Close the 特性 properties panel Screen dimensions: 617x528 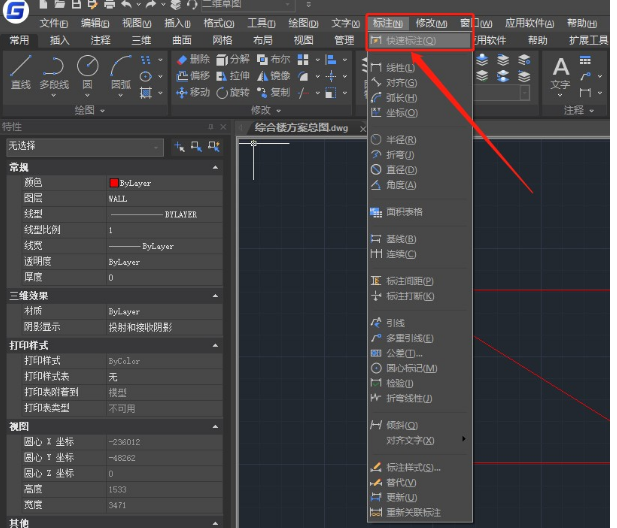(223, 127)
